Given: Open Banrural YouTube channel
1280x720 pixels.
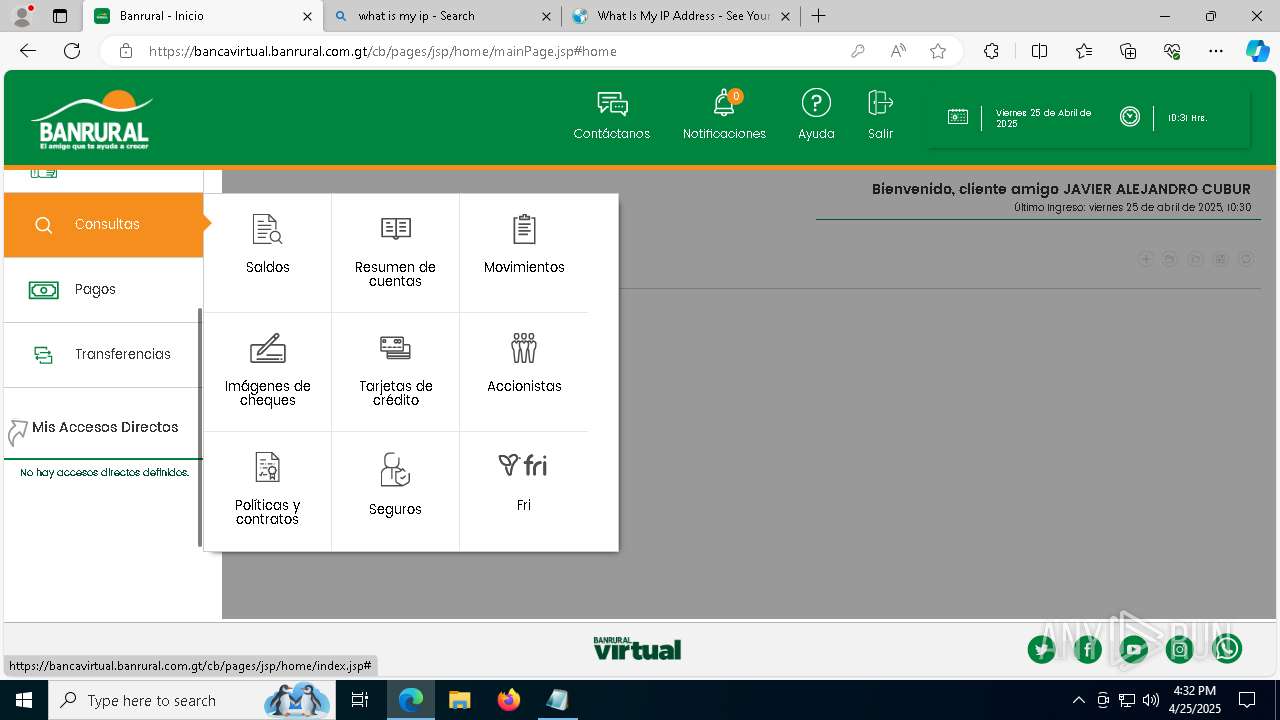Looking at the screenshot, I should point(1133,649).
